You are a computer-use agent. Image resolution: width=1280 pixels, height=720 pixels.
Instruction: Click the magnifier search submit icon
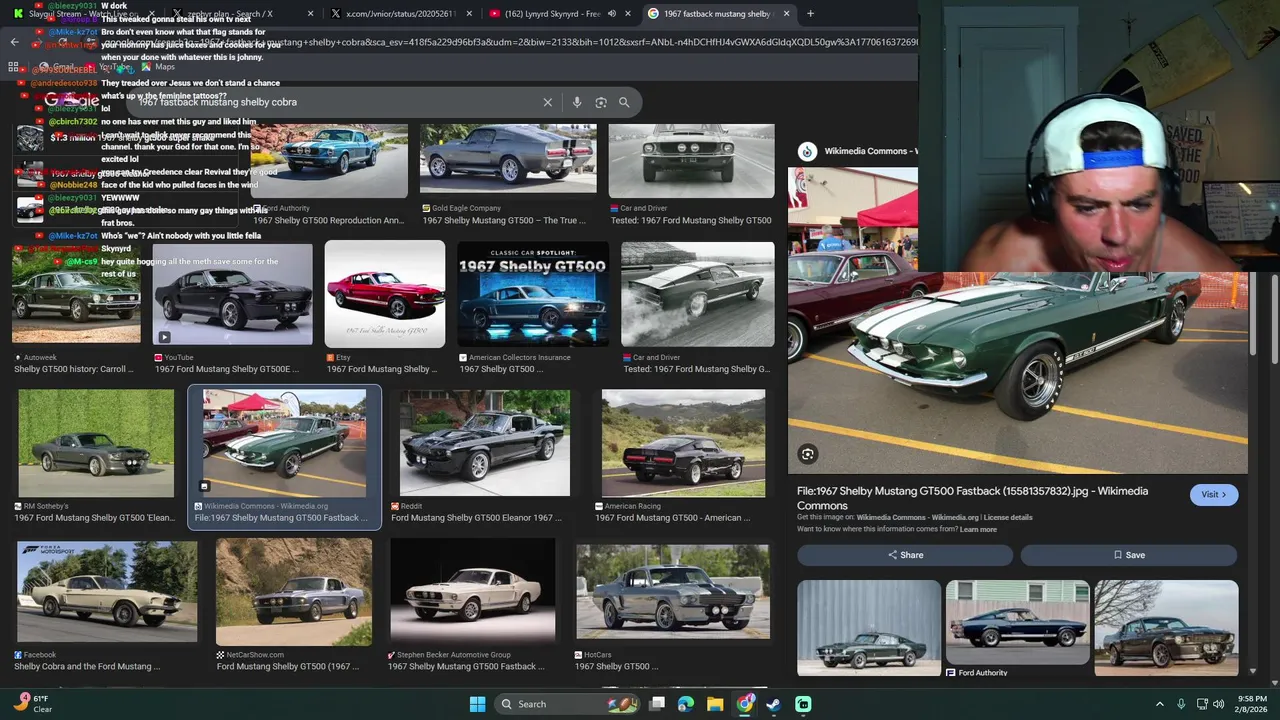coord(624,102)
